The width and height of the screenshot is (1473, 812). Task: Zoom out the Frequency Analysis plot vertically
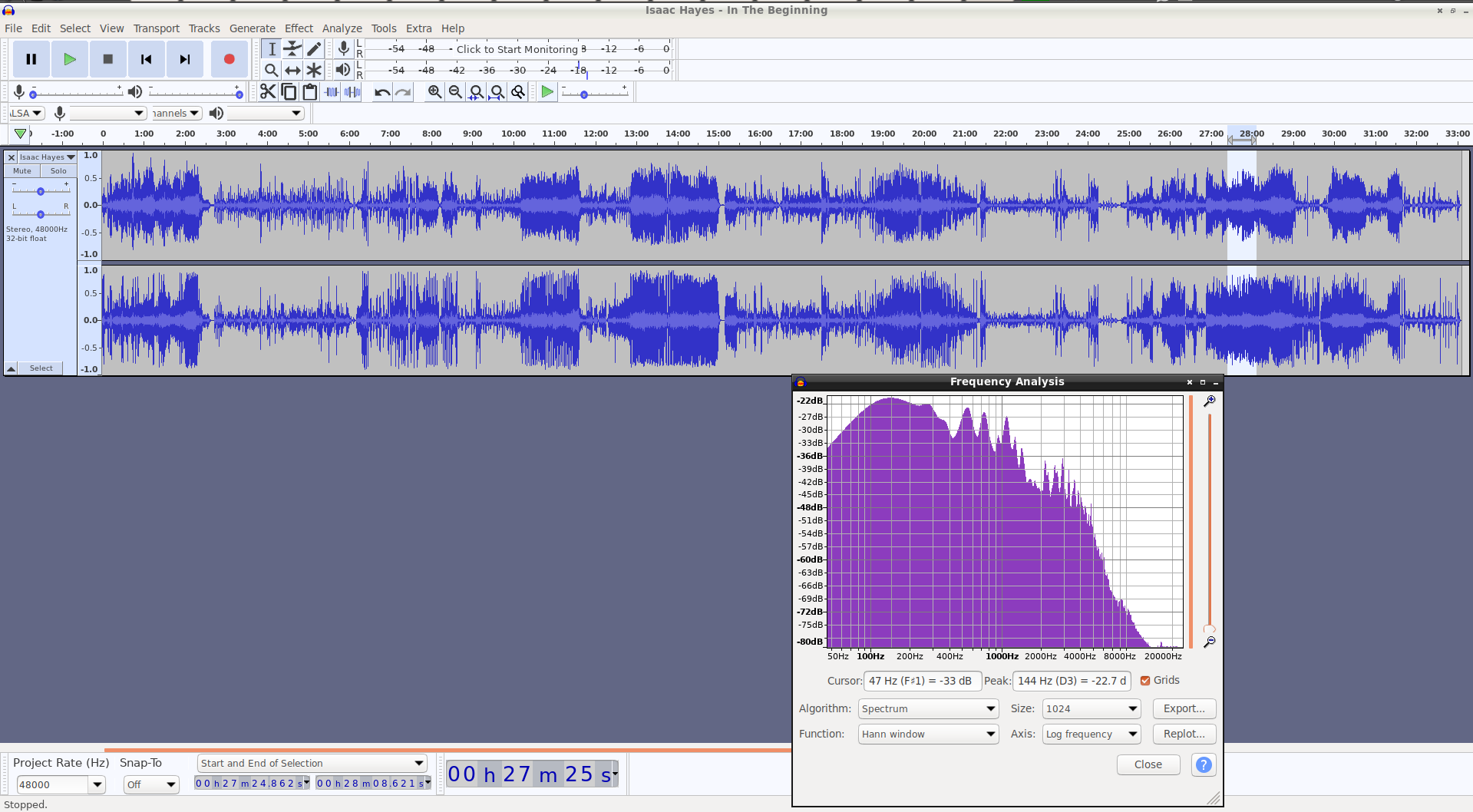[1210, 642]
